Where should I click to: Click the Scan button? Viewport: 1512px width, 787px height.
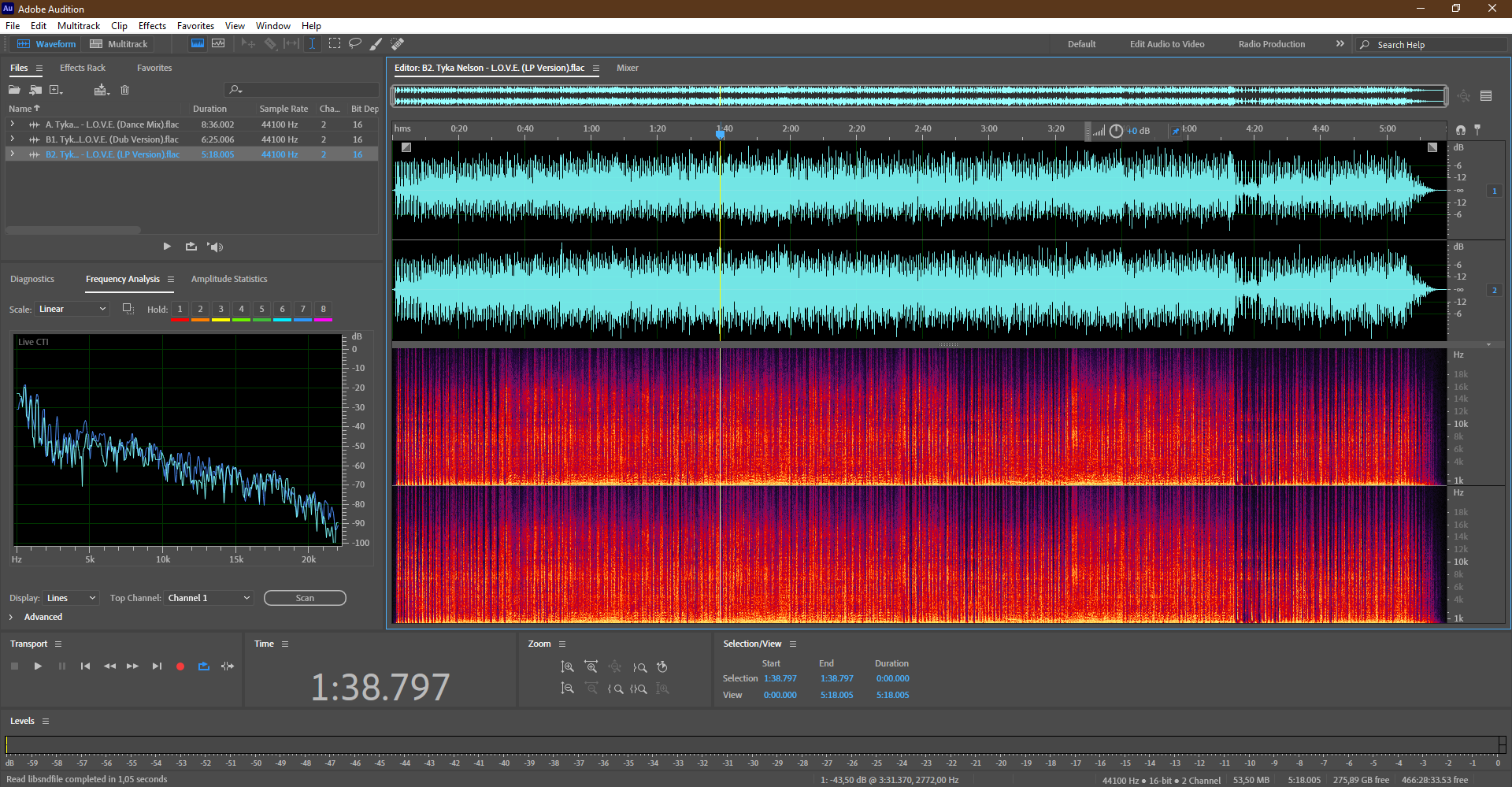coord(305,598)
